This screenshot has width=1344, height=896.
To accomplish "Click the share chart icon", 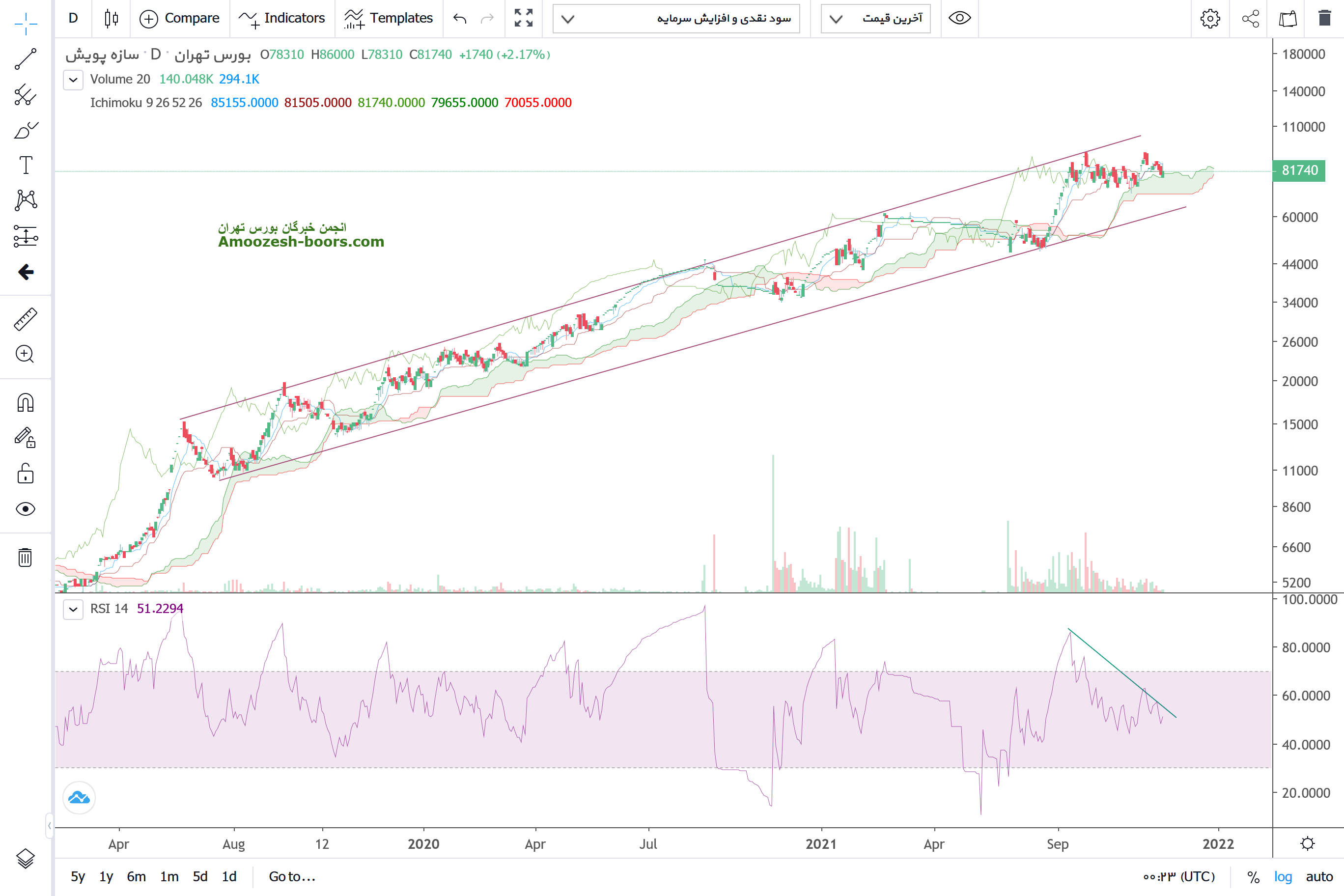I will click(1250, 18).
